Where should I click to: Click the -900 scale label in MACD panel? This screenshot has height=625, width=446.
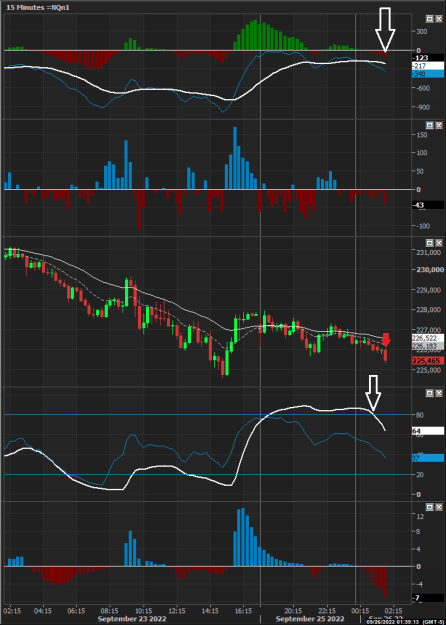422,107
